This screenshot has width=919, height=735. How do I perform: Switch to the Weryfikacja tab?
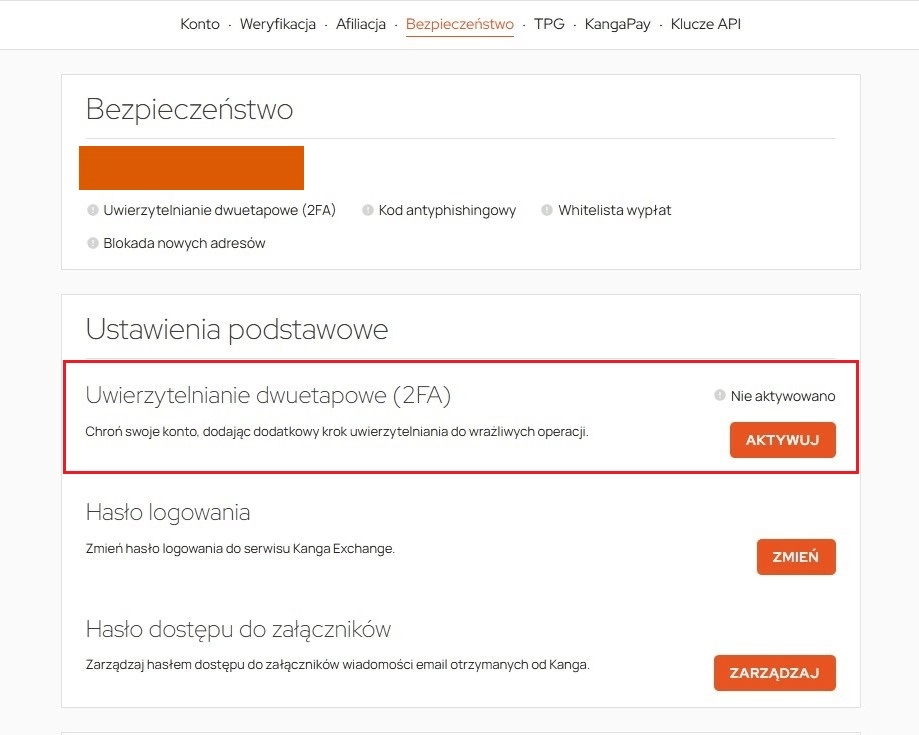(278, 24)
